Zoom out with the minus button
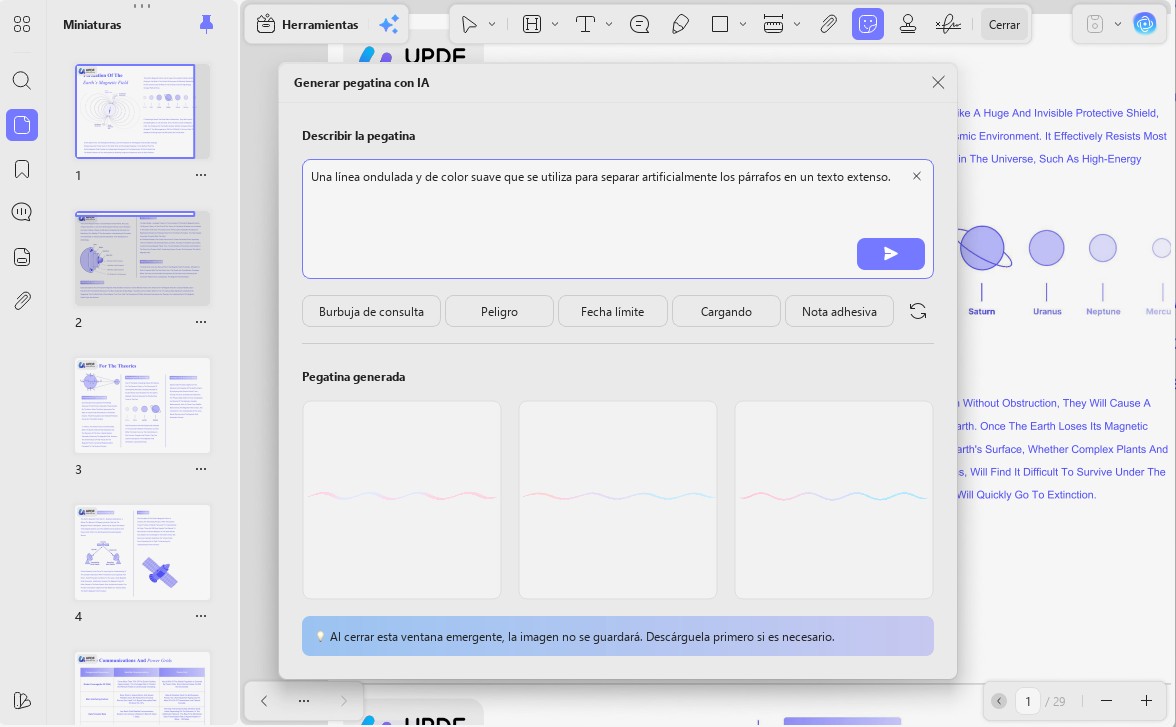 pyautogui.click(x=1106, y=701)
